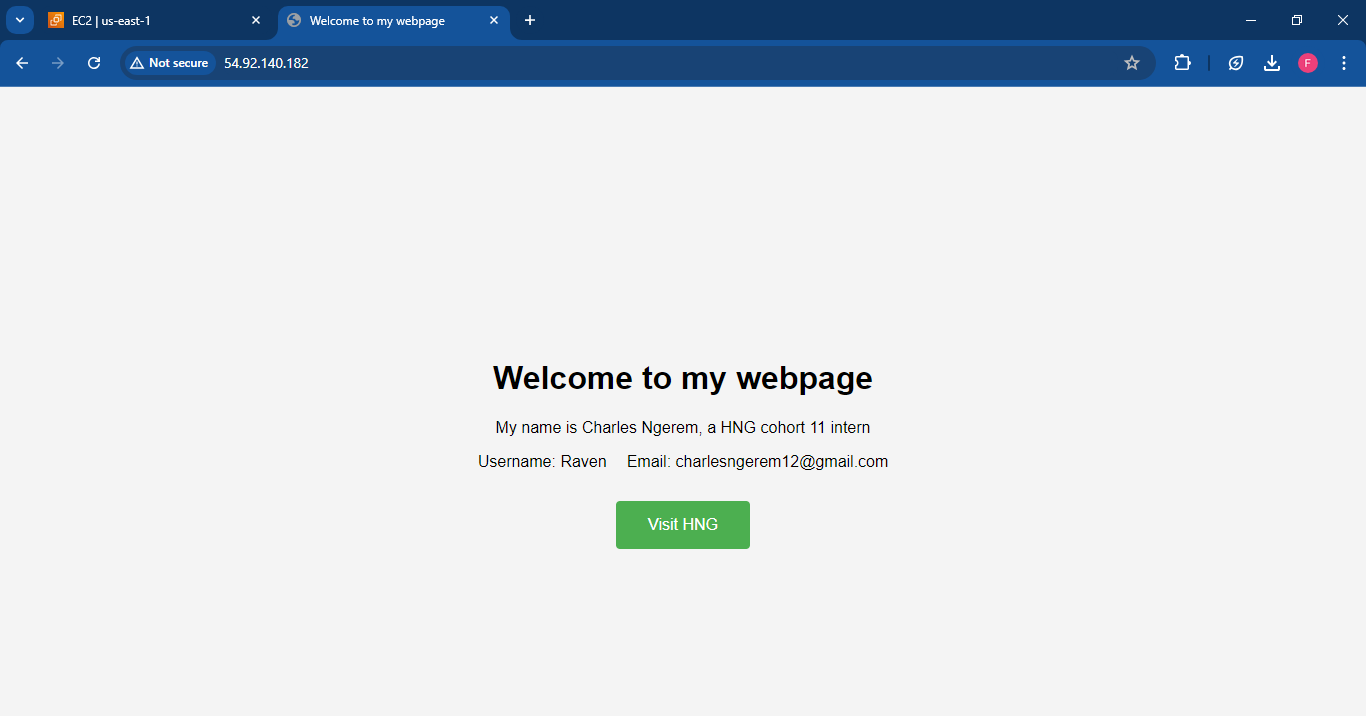The height and width of the screenshot is (716, 1366).
Task: Click the page heading Welcome to my webpage
Action: click(682, 378)
